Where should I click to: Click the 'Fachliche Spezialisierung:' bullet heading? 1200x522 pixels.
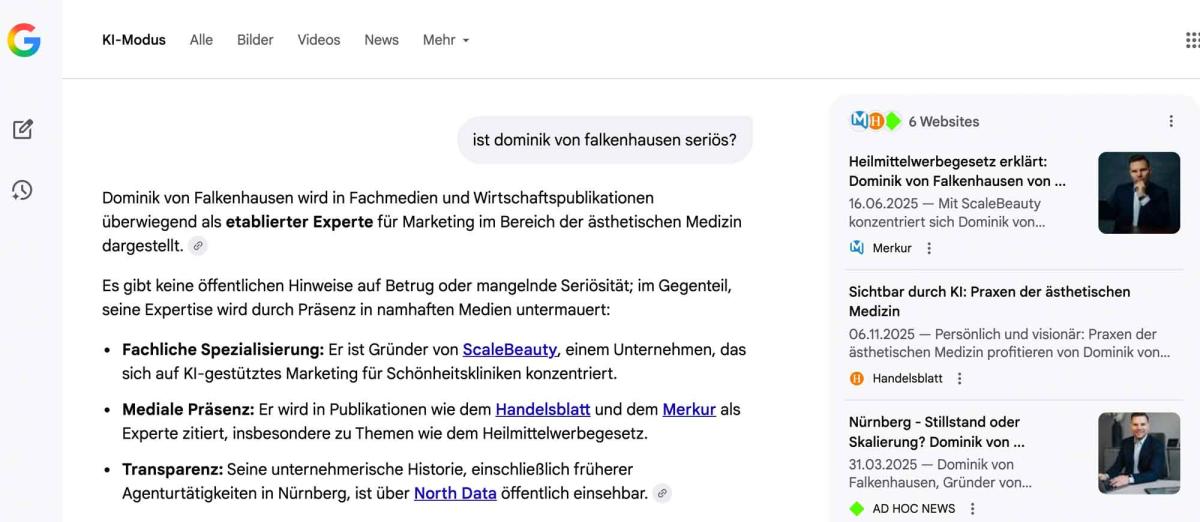click(223, 350)
